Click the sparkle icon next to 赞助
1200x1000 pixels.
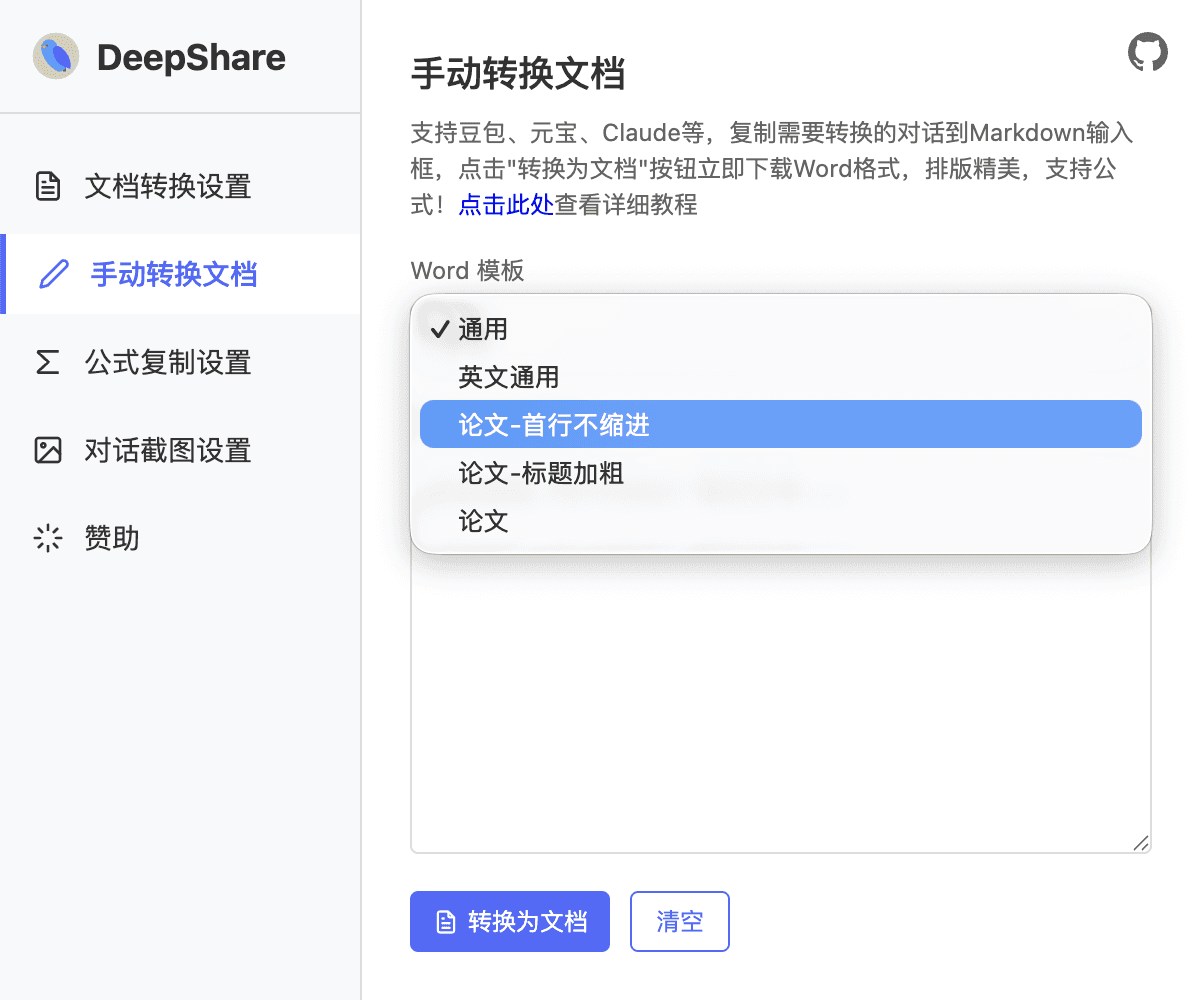(48, 539)
